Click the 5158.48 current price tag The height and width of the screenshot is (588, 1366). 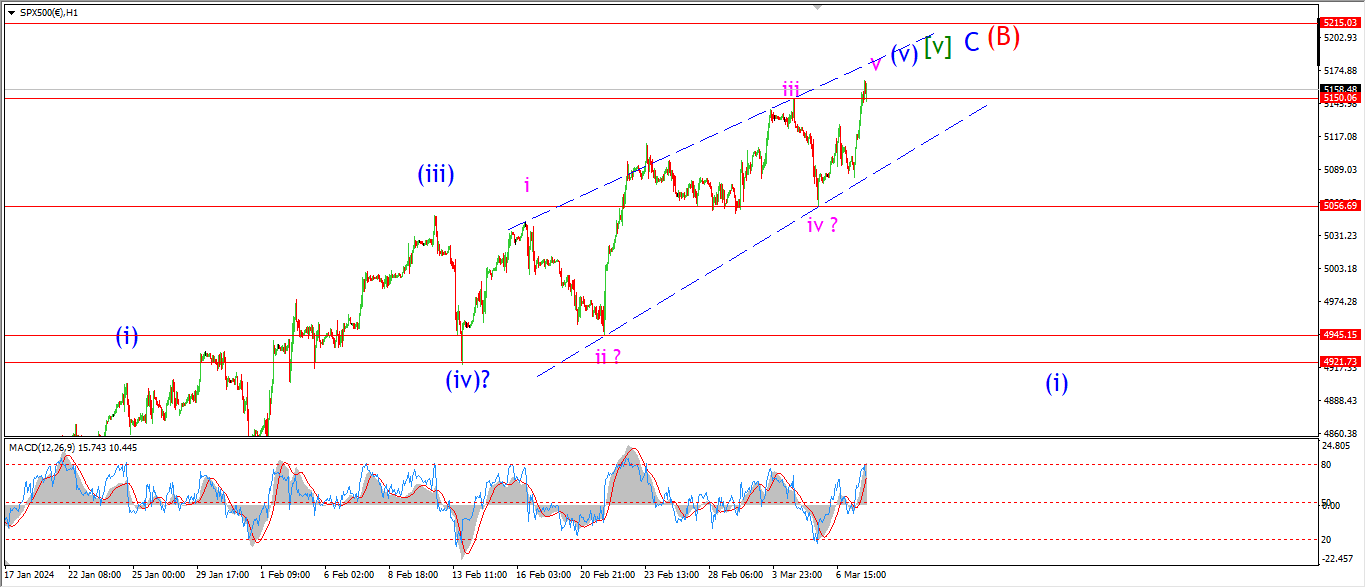click(1341, 88)
